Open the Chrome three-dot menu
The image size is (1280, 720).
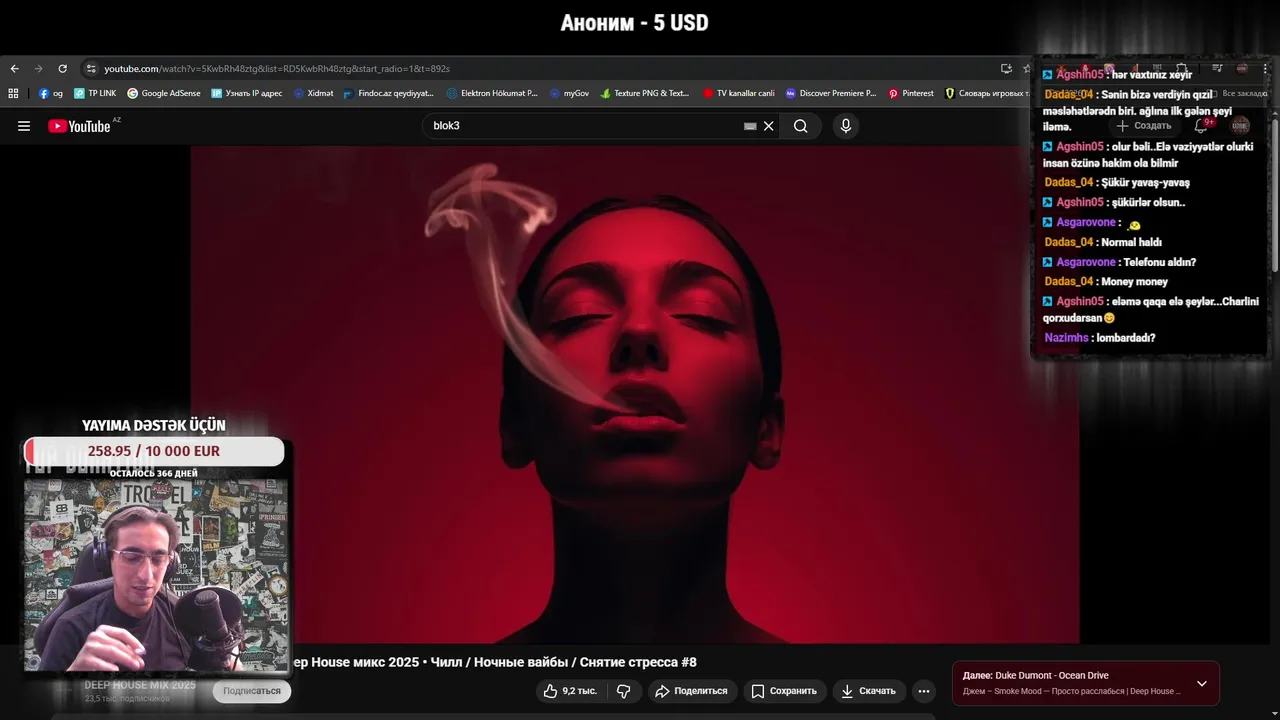pos(1266,69)
